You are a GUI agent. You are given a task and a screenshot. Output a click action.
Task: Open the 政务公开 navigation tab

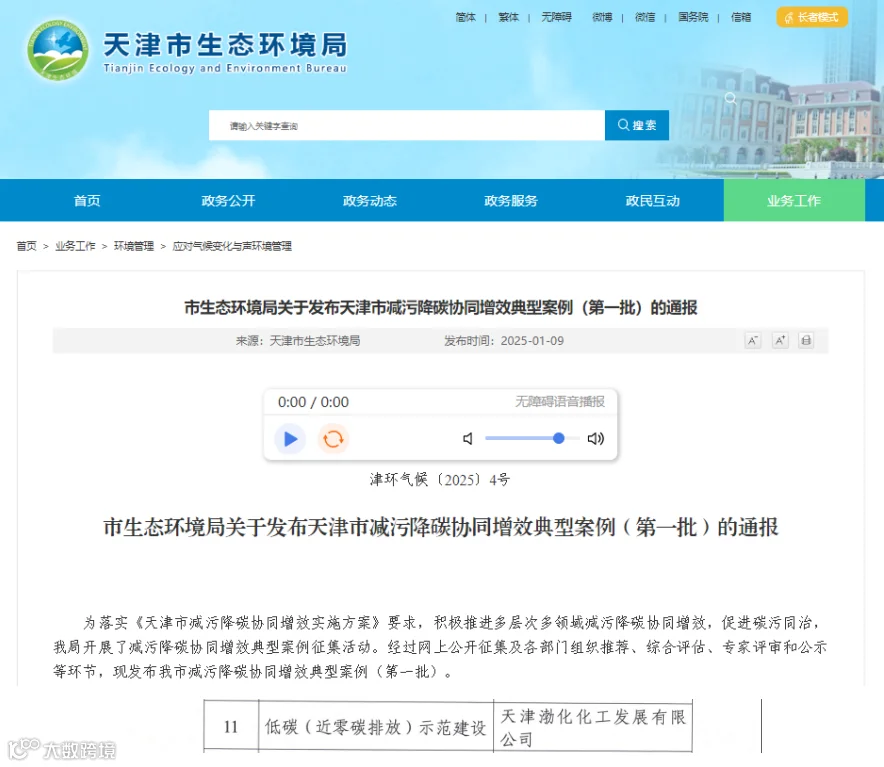(x=228, y=201)
